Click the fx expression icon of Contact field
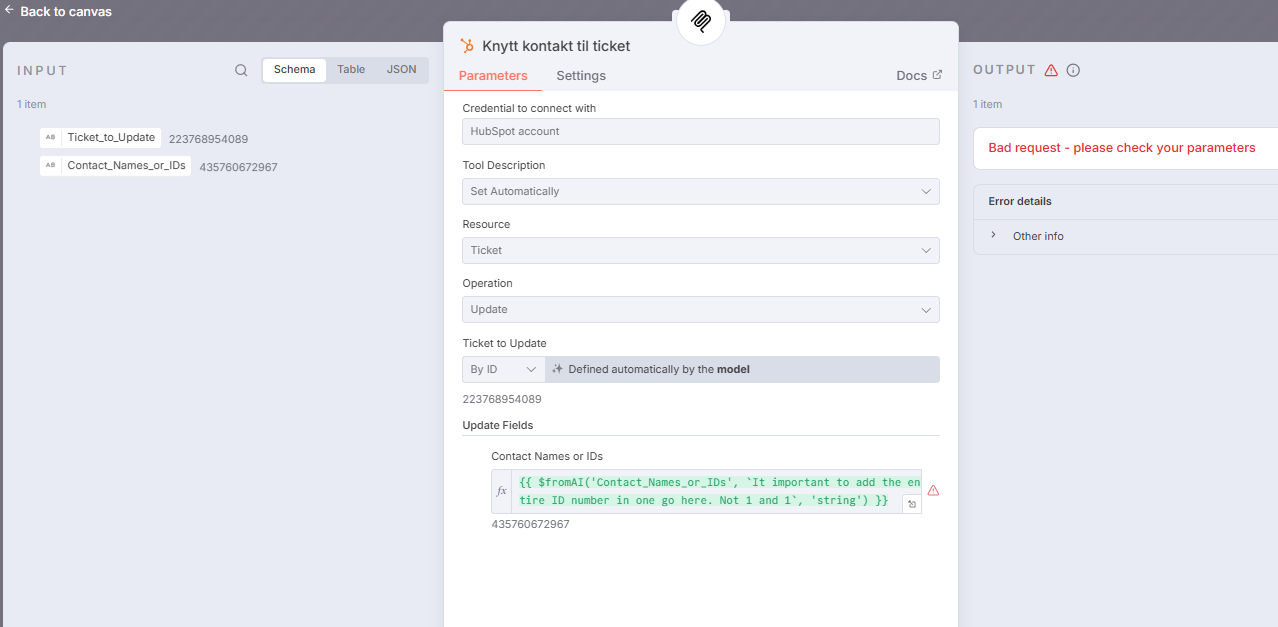This screenshot has height=627, width=1278. (x=502, y=492)
